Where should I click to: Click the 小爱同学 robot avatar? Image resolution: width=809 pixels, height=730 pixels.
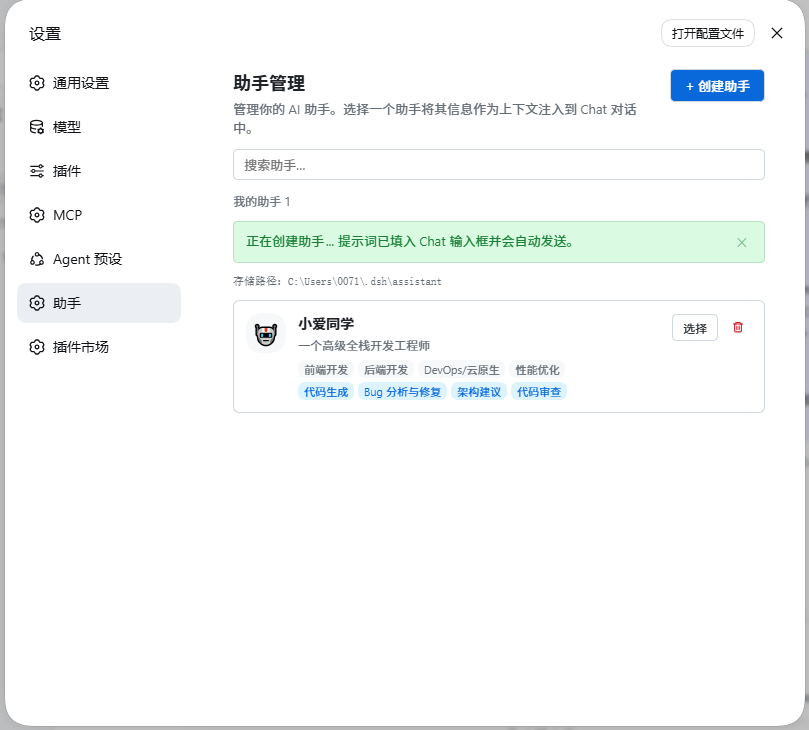(266, 334)
